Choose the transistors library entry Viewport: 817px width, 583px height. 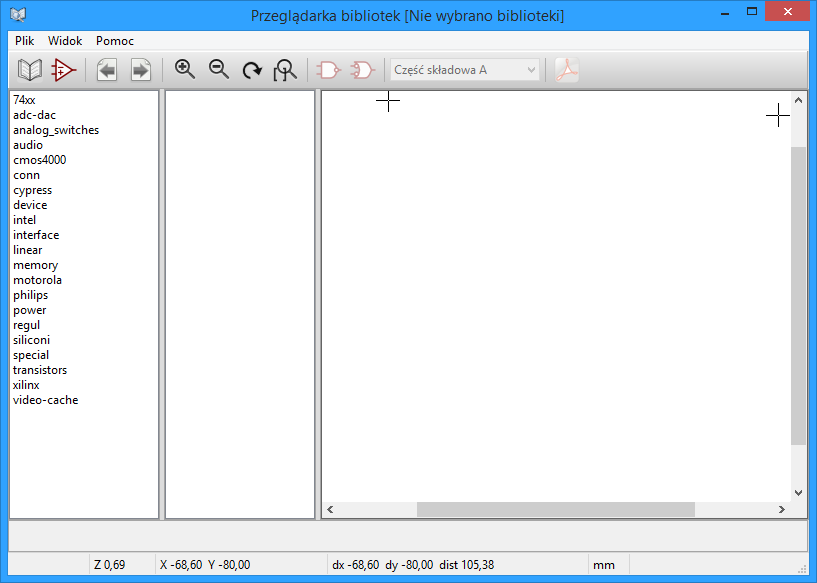pos(40,370)
